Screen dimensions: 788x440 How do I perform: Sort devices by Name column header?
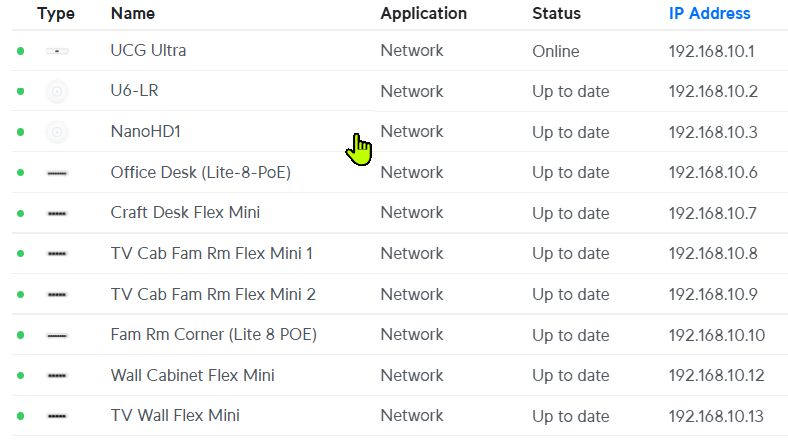132,14
